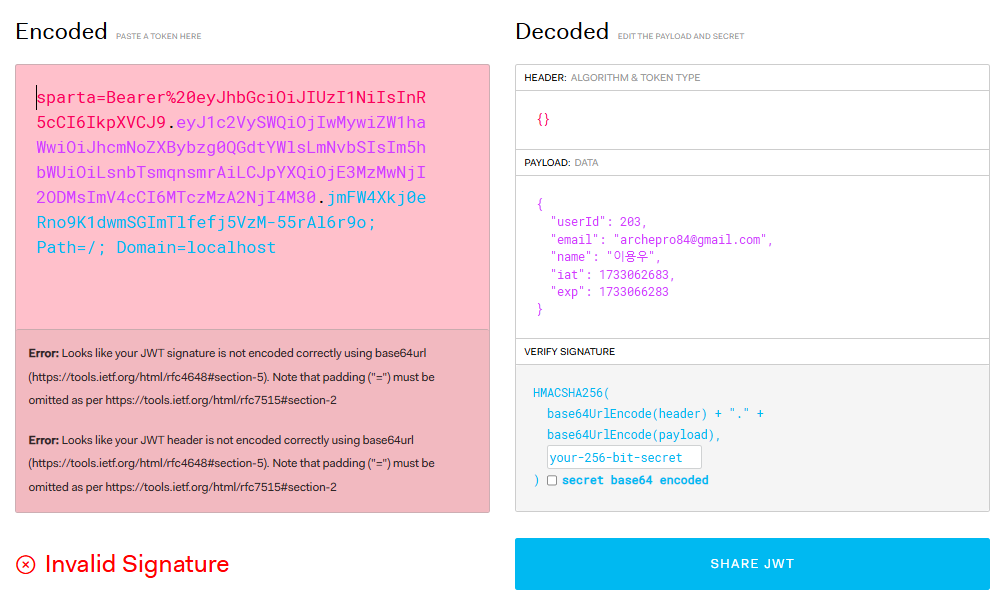1004x592 pixels.
Task: Click the Encoded heading
Action: (x=61, y=31)
